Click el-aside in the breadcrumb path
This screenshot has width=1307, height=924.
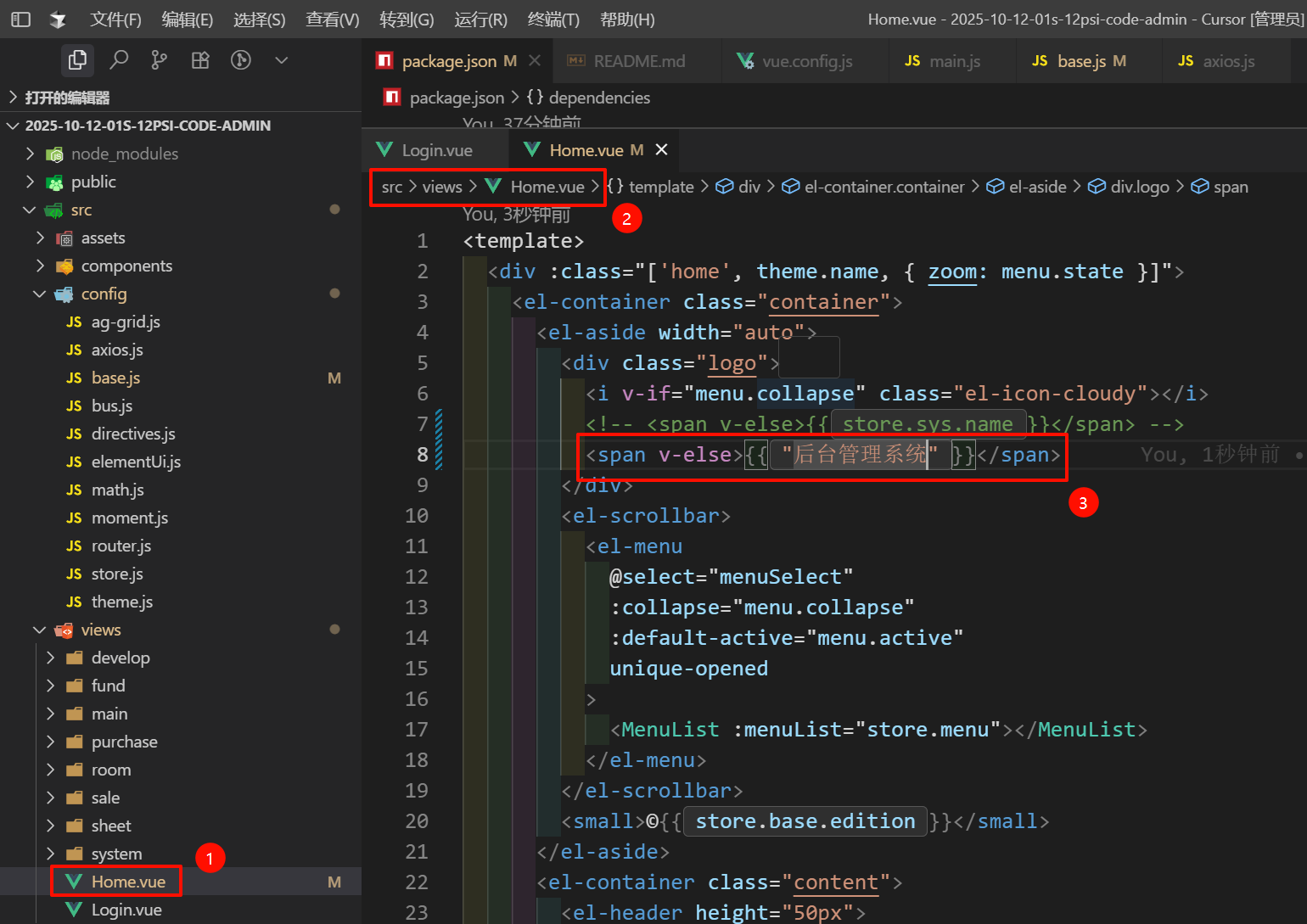point(1036,187)
